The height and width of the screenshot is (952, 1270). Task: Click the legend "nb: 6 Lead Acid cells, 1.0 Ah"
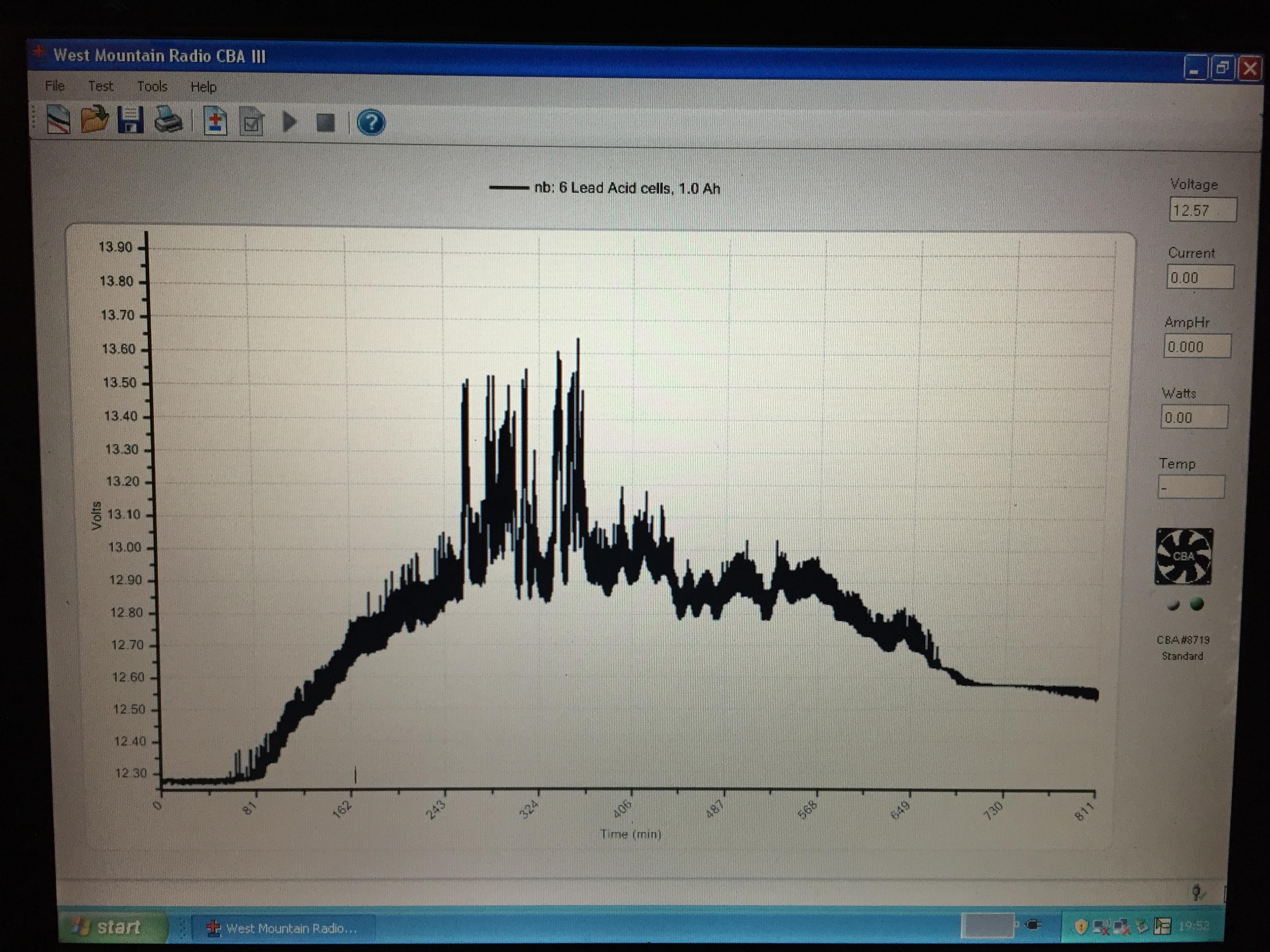(605, 188)
